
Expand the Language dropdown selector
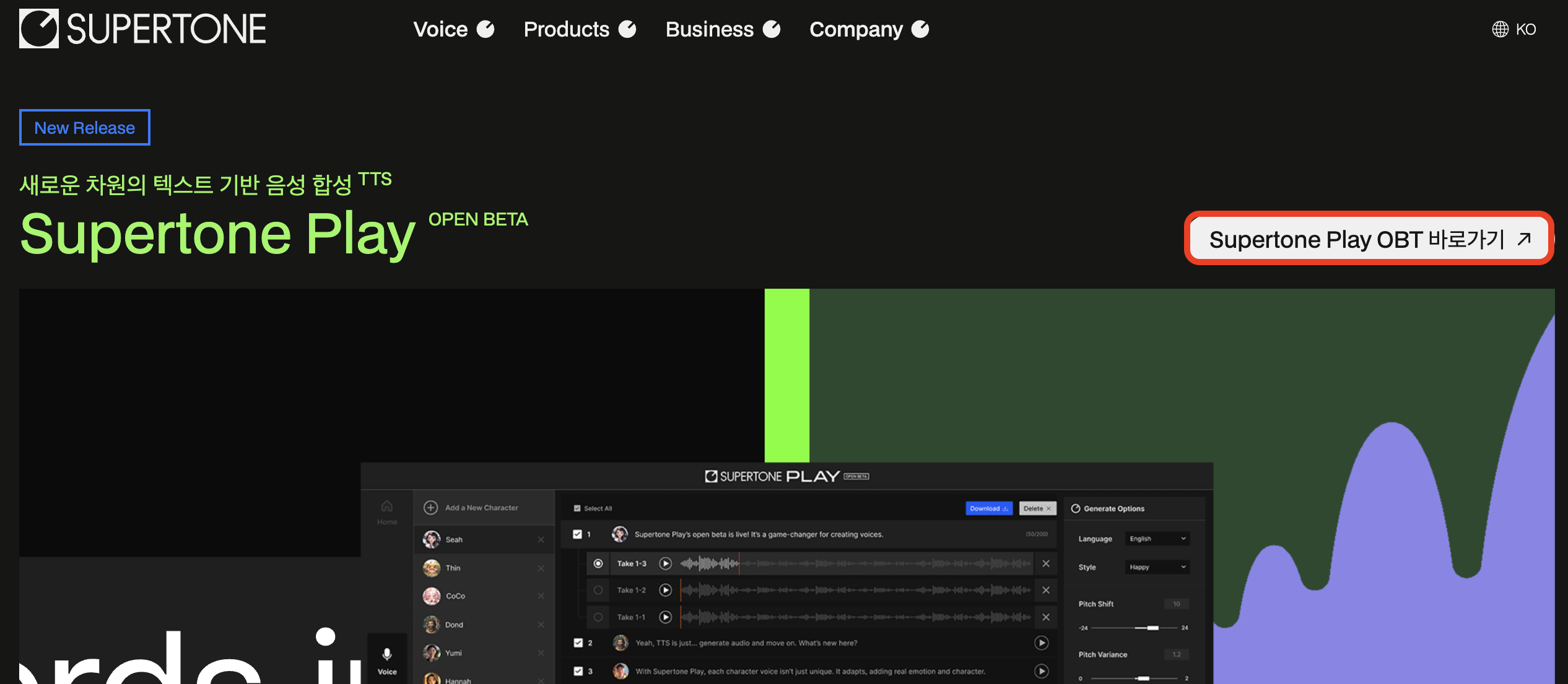click(1158, 539)
